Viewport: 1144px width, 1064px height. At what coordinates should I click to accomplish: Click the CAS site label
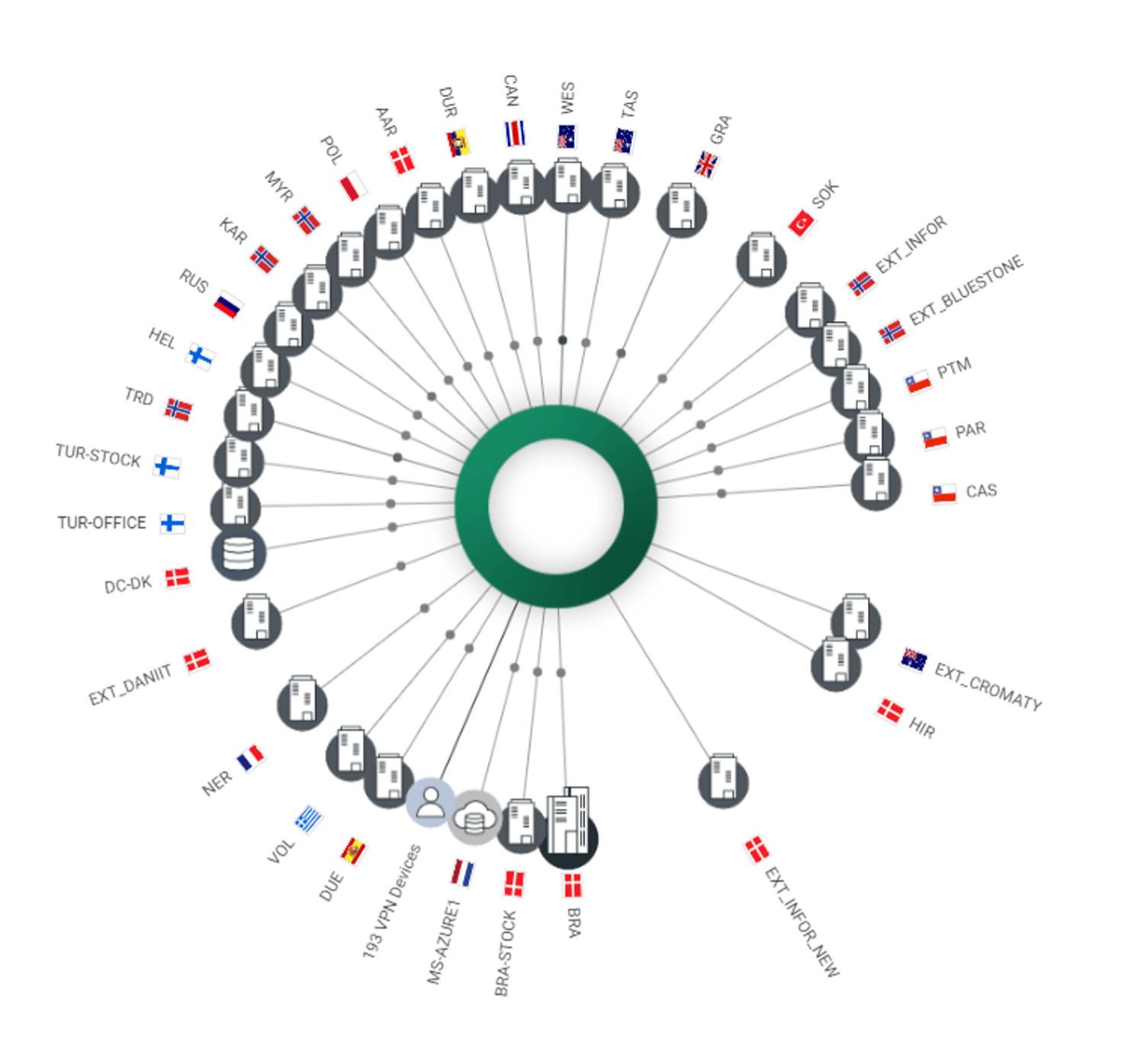(982, 490)
